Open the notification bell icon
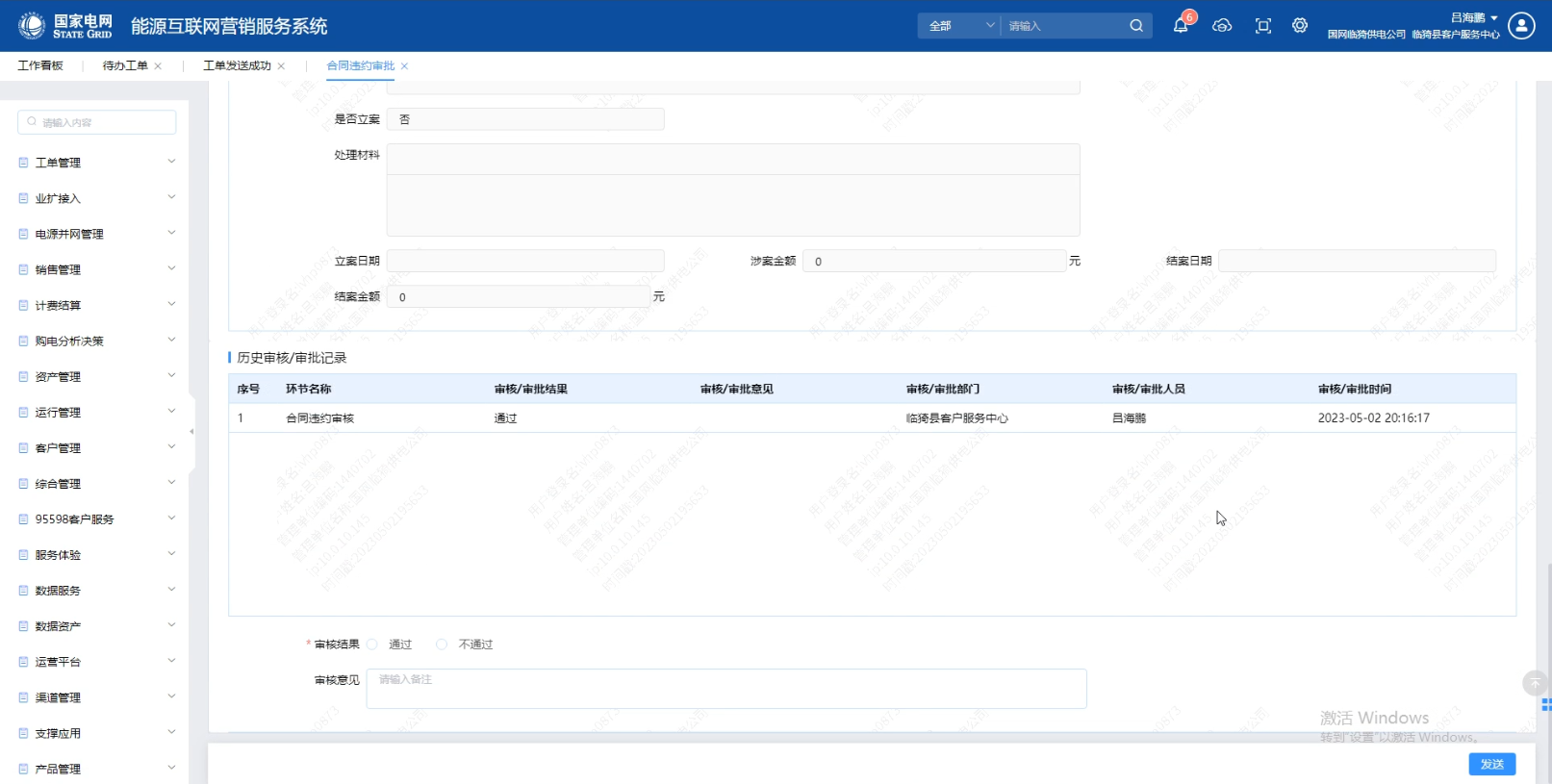 tap(1181, 26)
